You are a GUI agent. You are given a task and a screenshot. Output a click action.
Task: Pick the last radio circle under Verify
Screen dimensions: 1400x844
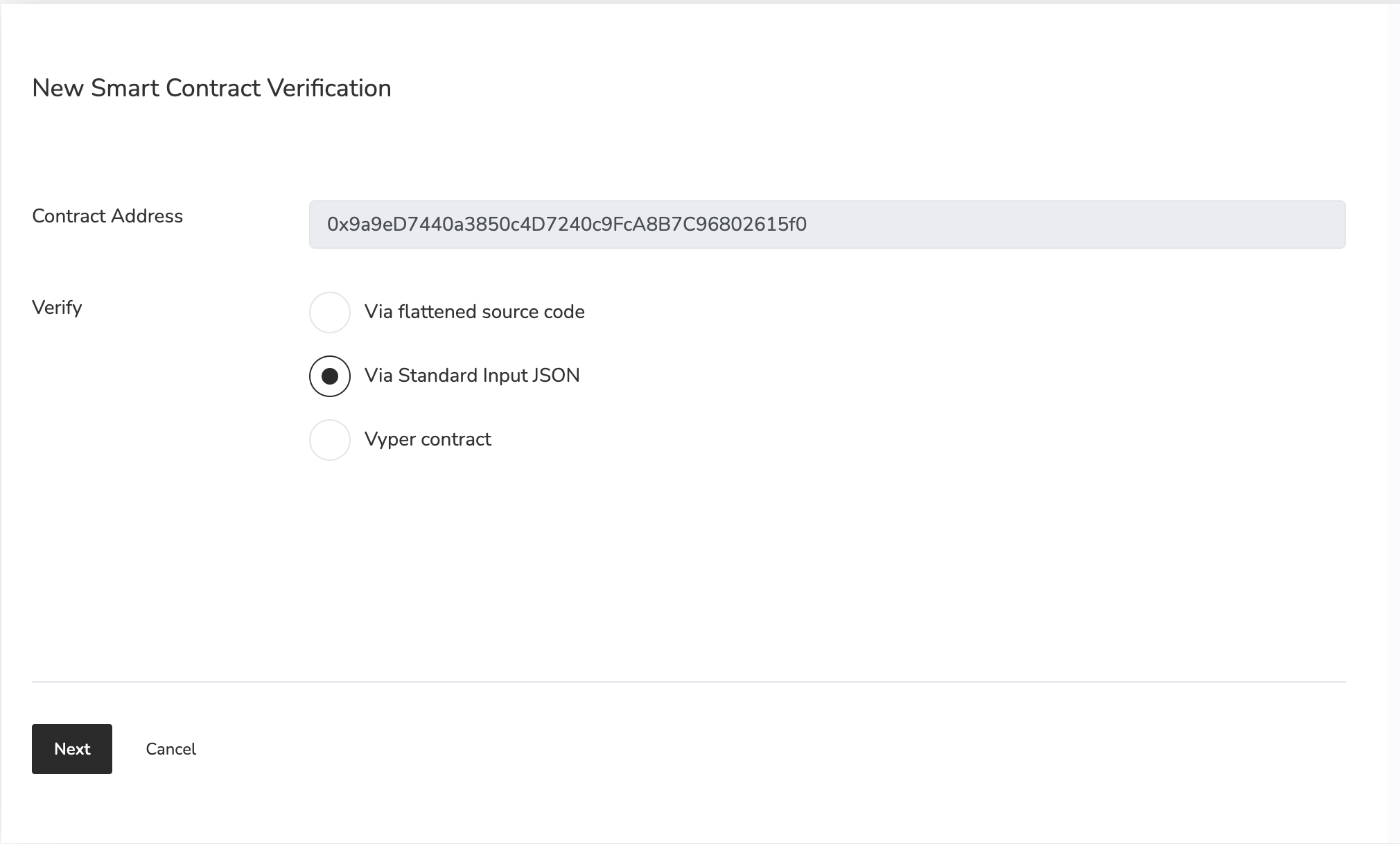pos(330,440)
